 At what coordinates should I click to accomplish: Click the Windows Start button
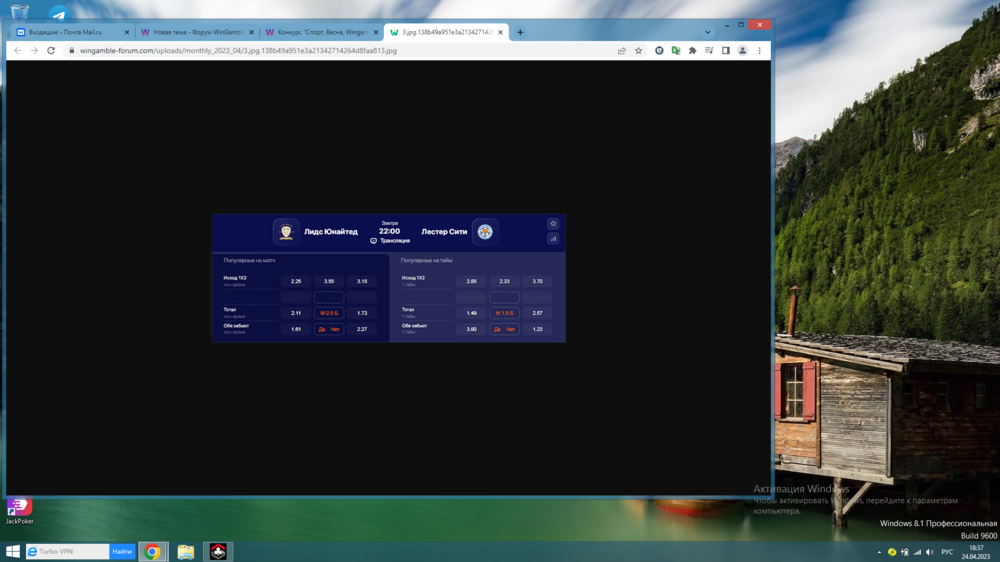click(x=13, y=551)
